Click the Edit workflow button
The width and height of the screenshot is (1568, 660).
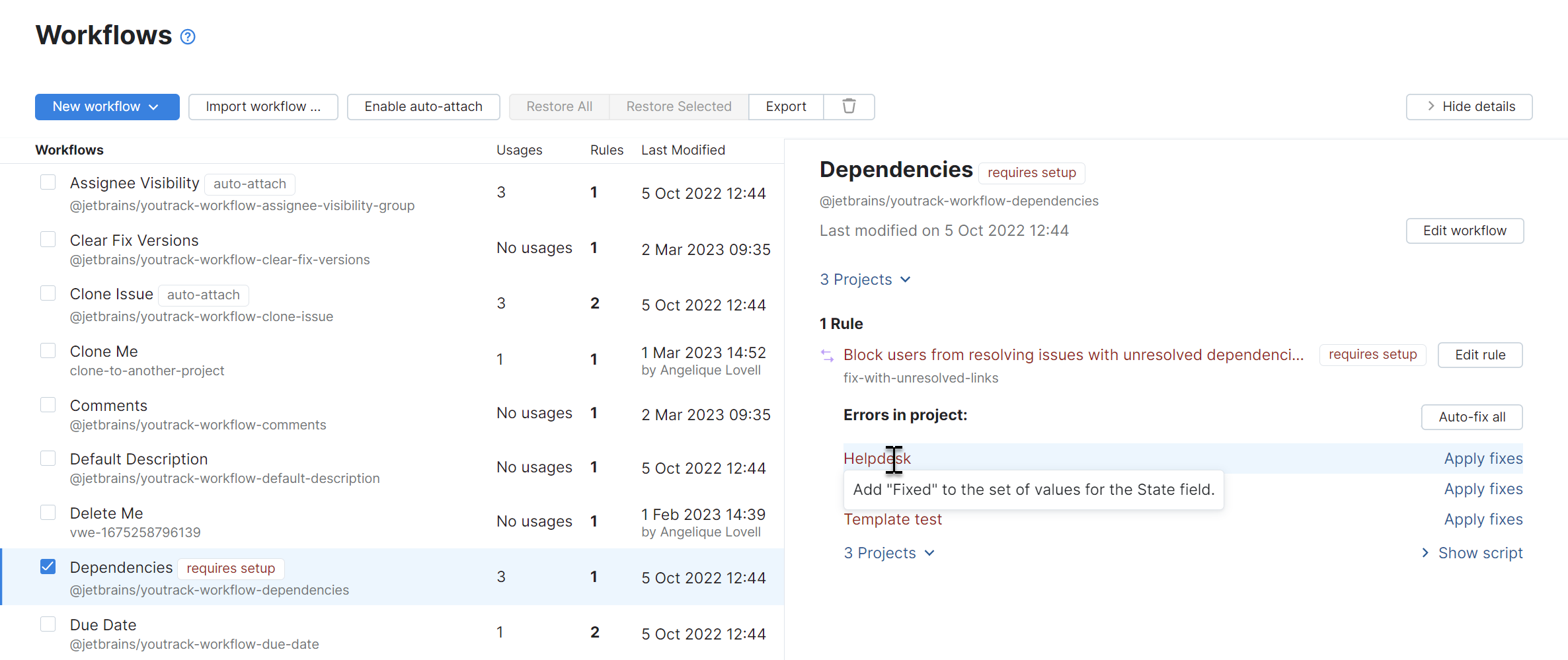[1464, 231]
